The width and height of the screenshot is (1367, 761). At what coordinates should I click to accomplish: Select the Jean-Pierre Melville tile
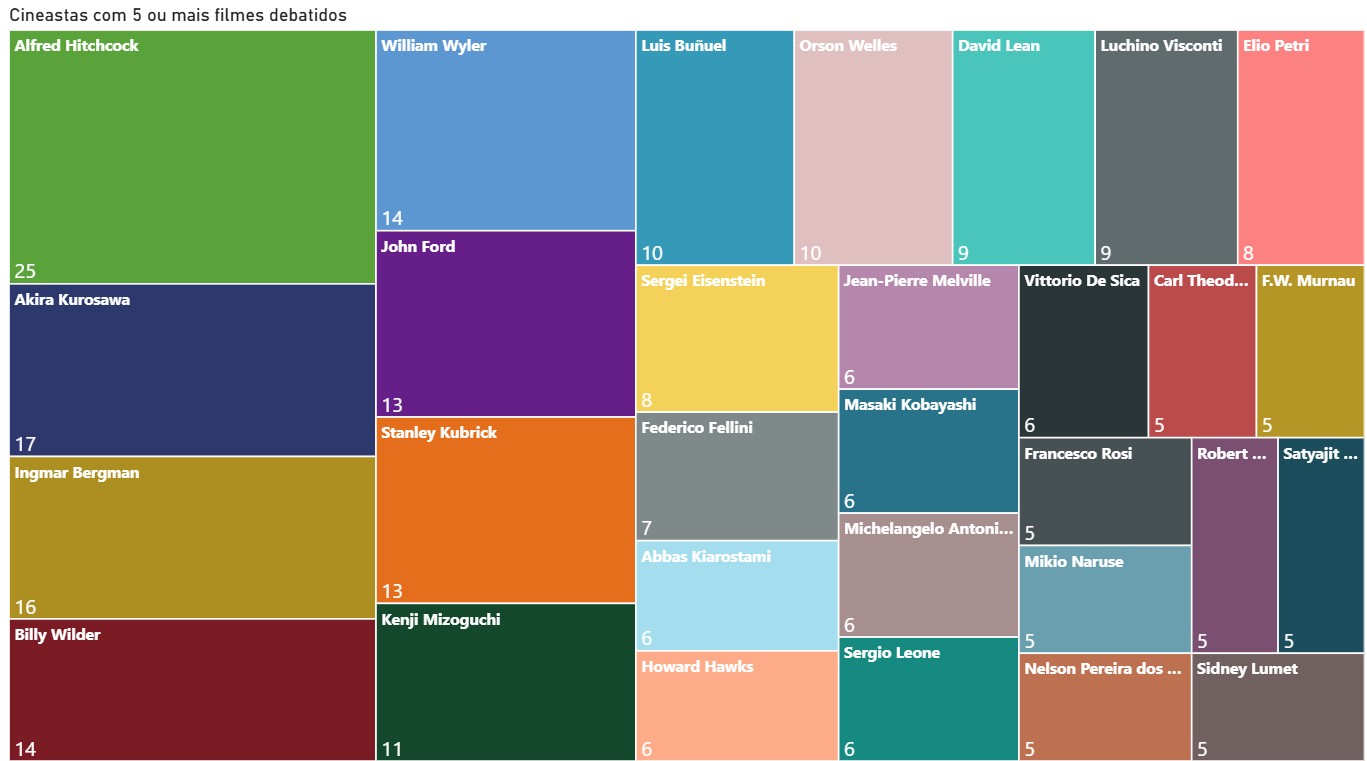tap(928, 327)
